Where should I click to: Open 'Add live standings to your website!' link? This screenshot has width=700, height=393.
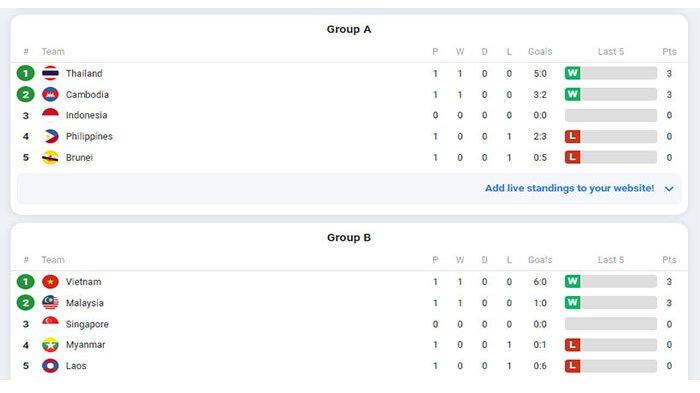570,188
